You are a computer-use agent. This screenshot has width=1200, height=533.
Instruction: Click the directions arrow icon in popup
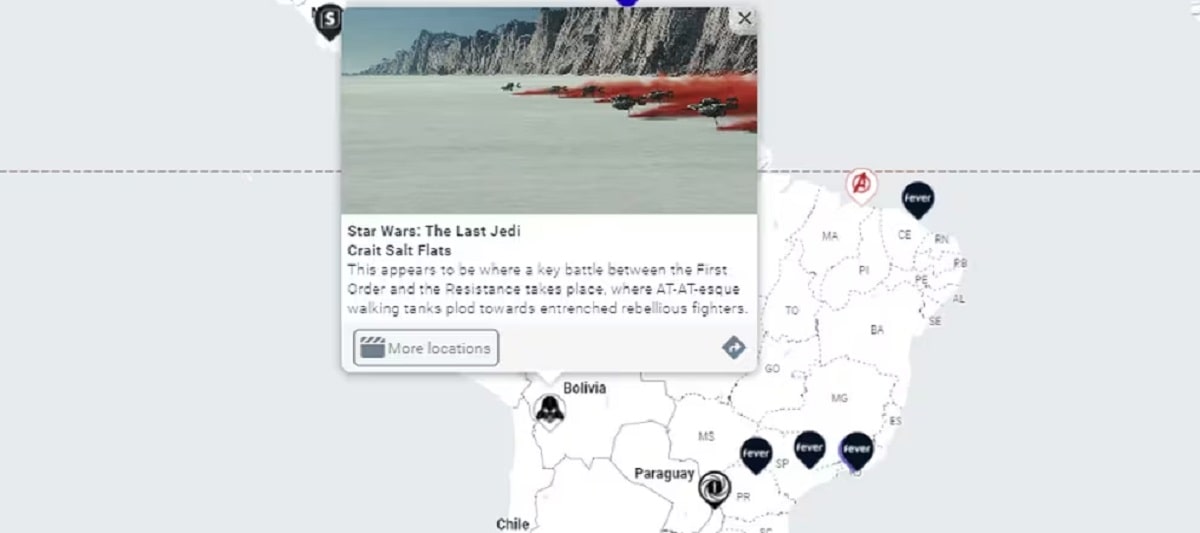pos(734,347)
